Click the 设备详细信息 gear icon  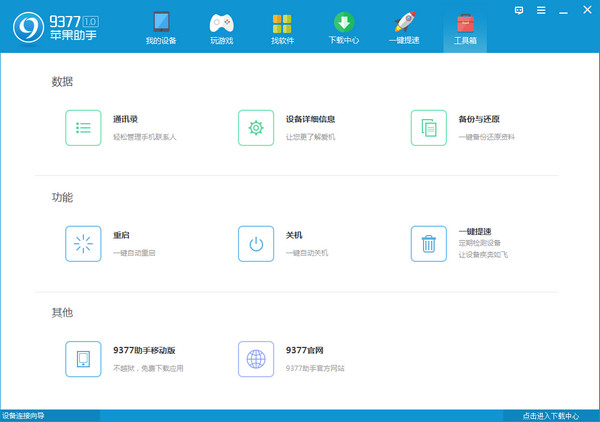pyautogui.click(x=256, y=128)
